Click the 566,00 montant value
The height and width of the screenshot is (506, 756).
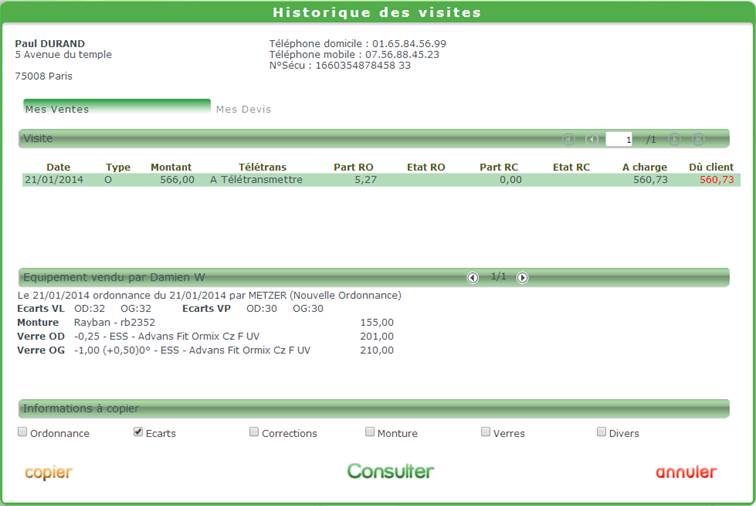pos(177,180)
